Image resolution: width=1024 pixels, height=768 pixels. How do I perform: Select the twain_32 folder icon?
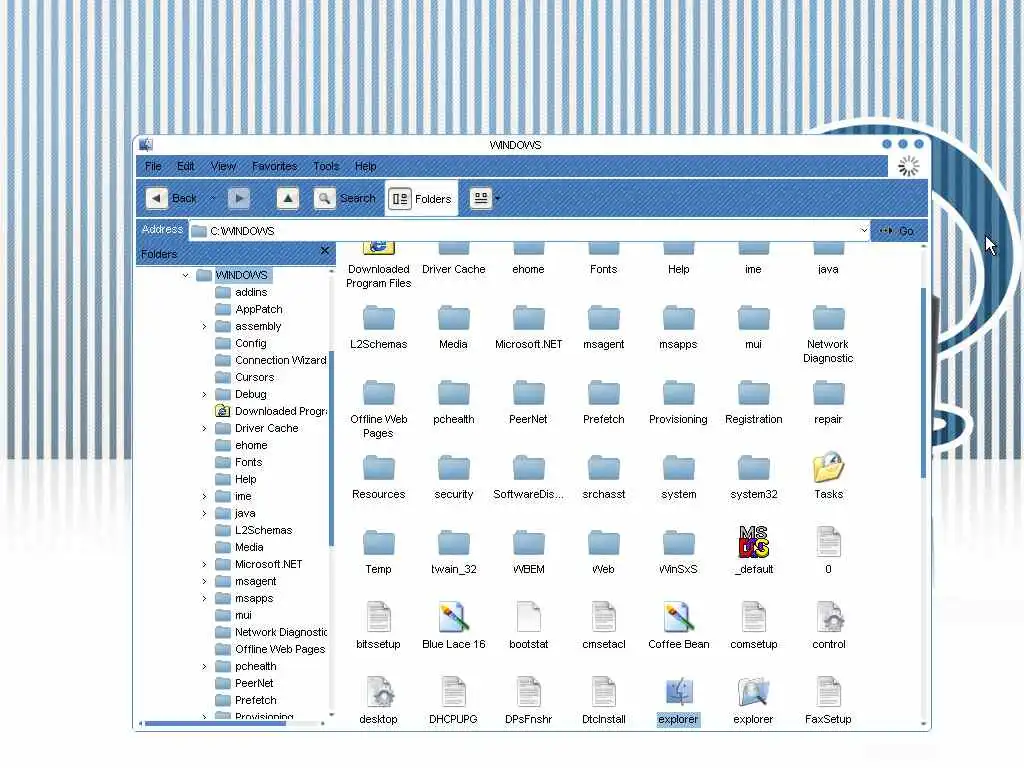click(453, 551)
